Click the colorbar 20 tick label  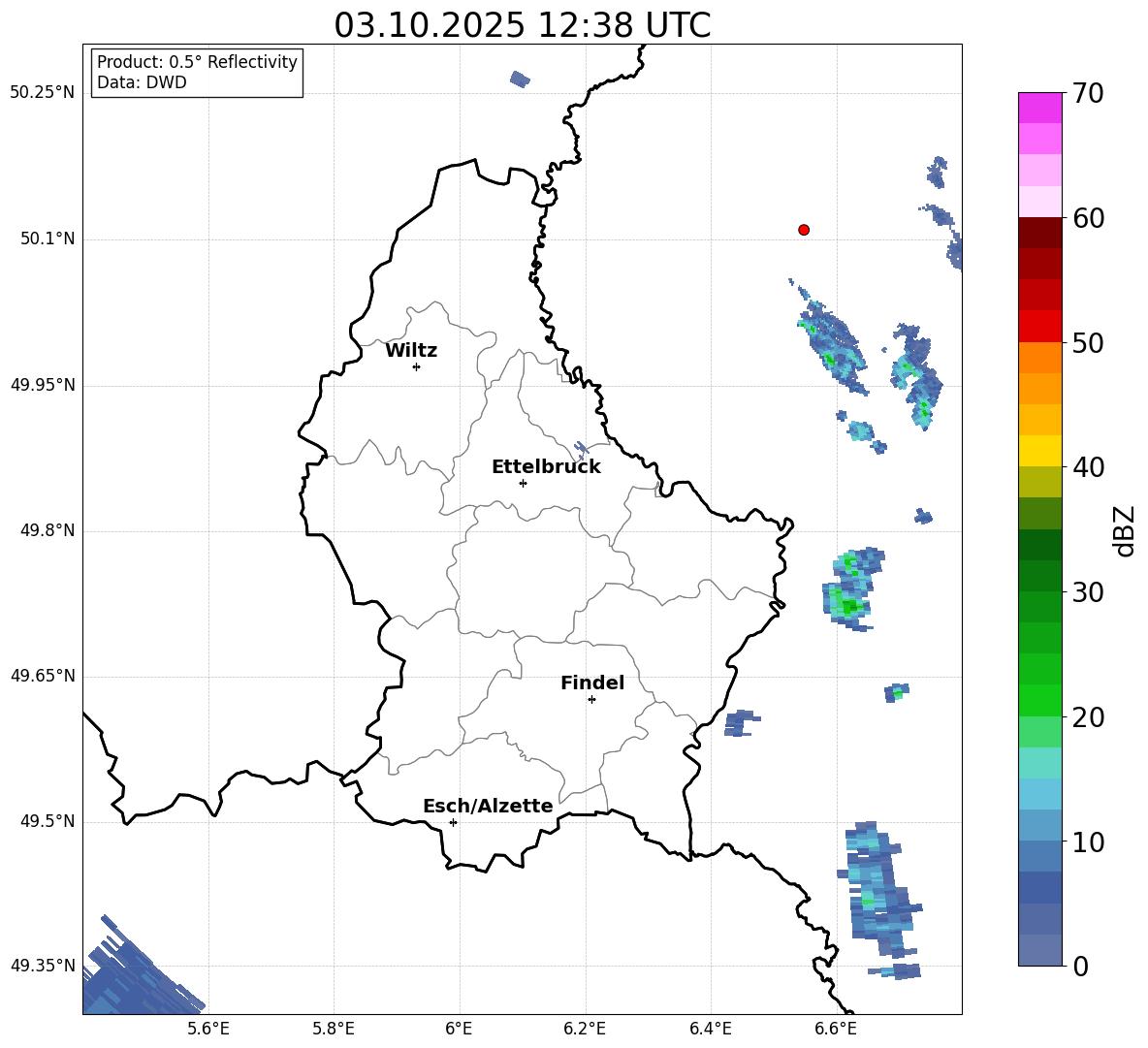pos(1088,717)
